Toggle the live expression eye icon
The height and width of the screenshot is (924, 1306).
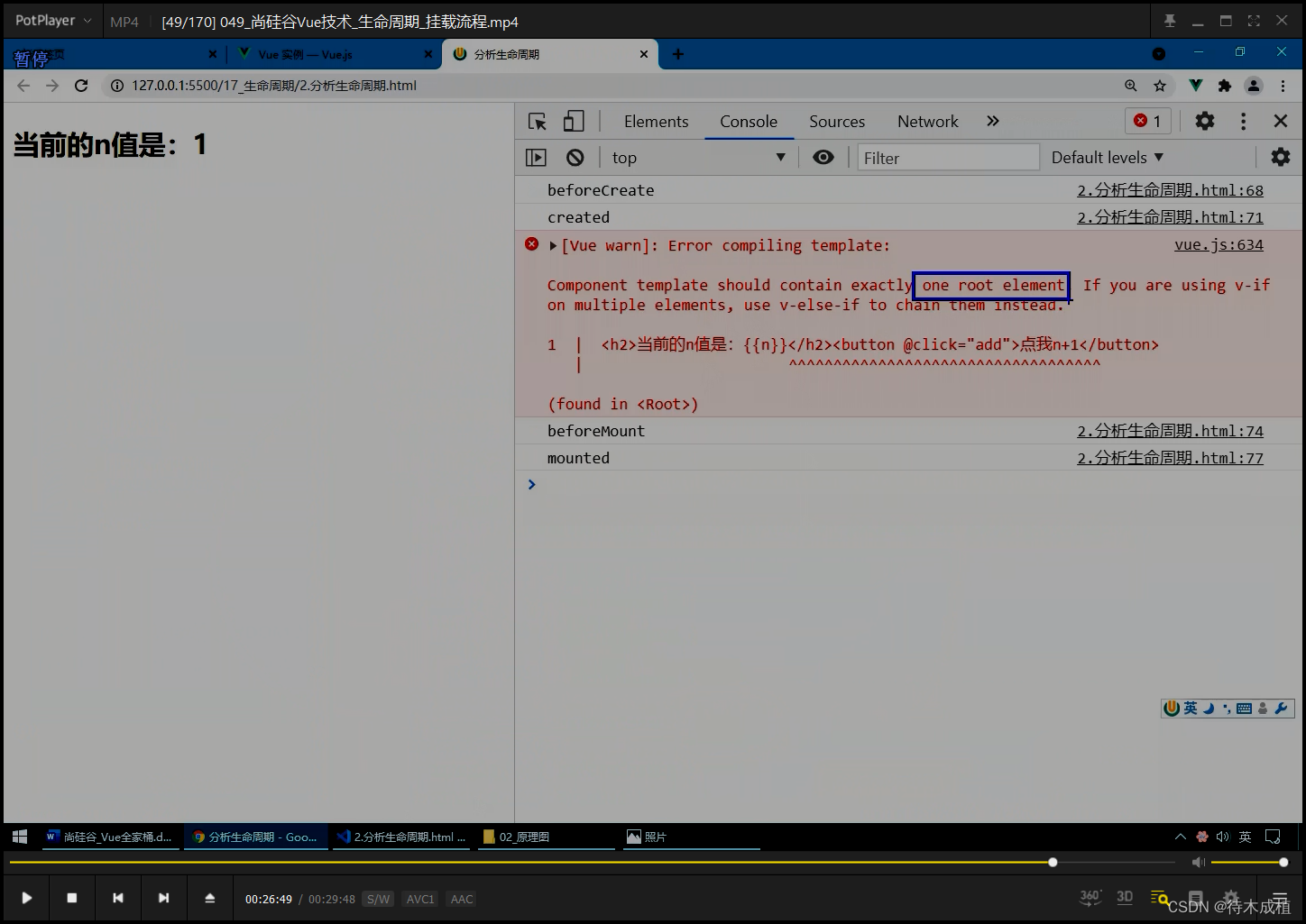pos(823,157)
